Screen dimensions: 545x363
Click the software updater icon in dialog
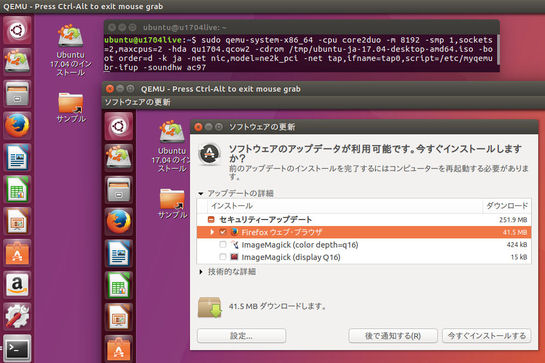tap(209, 154)
